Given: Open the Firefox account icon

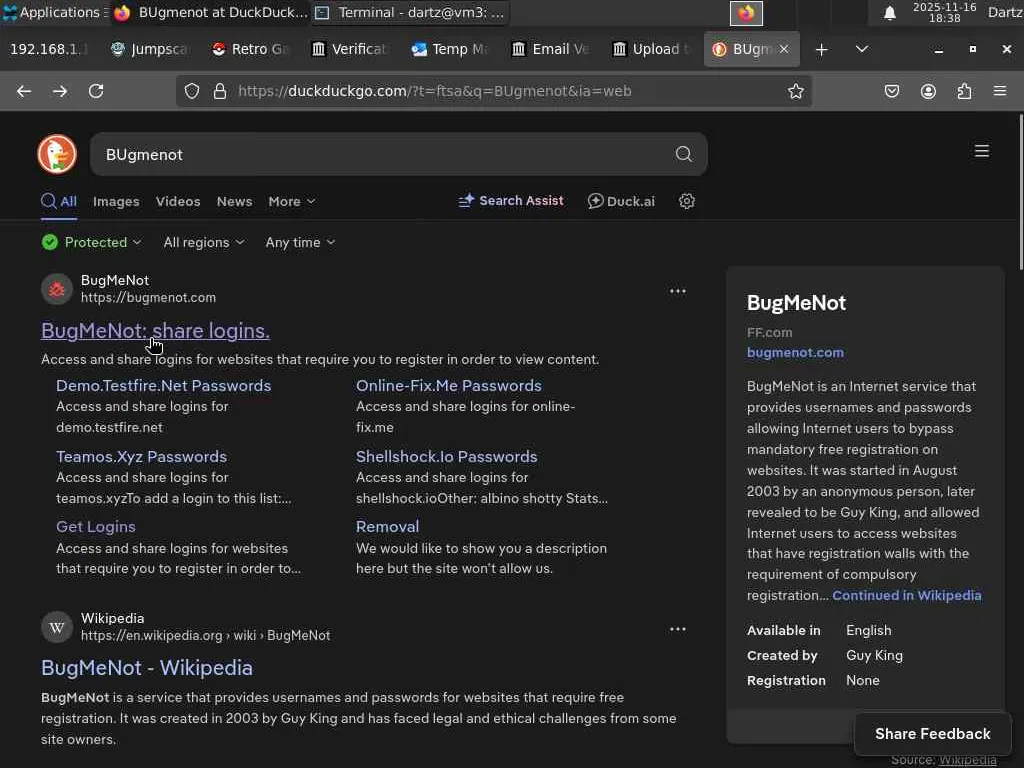Looking at the screenshot, I should tap(928, 91).
